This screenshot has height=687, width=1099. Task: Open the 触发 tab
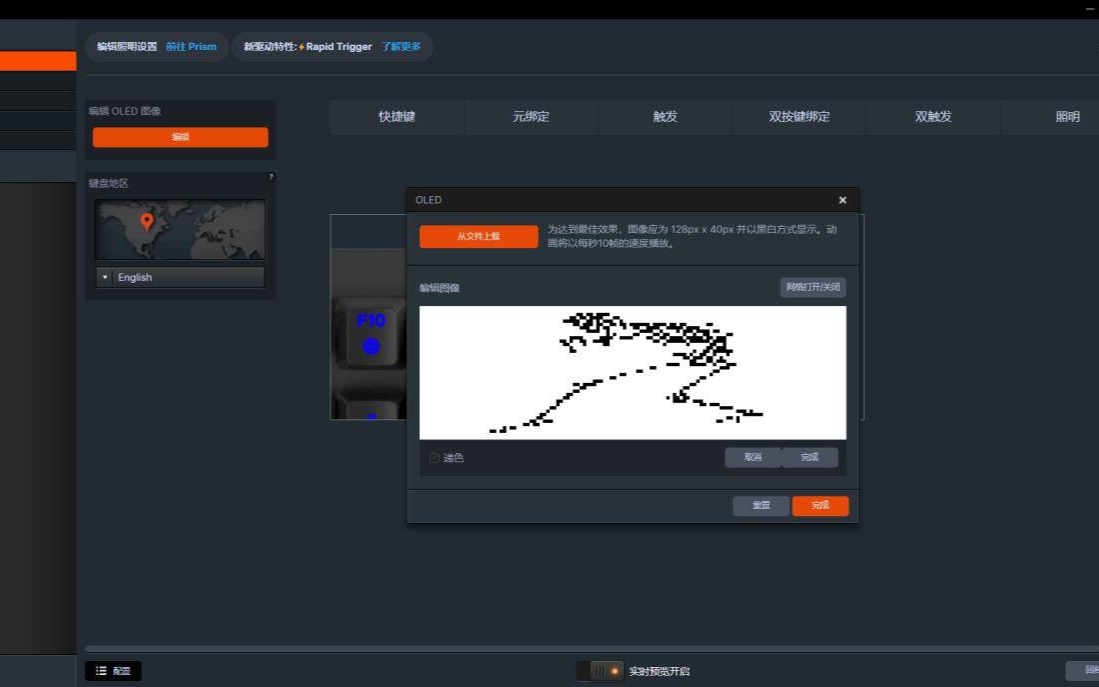[x=665, y=117]
